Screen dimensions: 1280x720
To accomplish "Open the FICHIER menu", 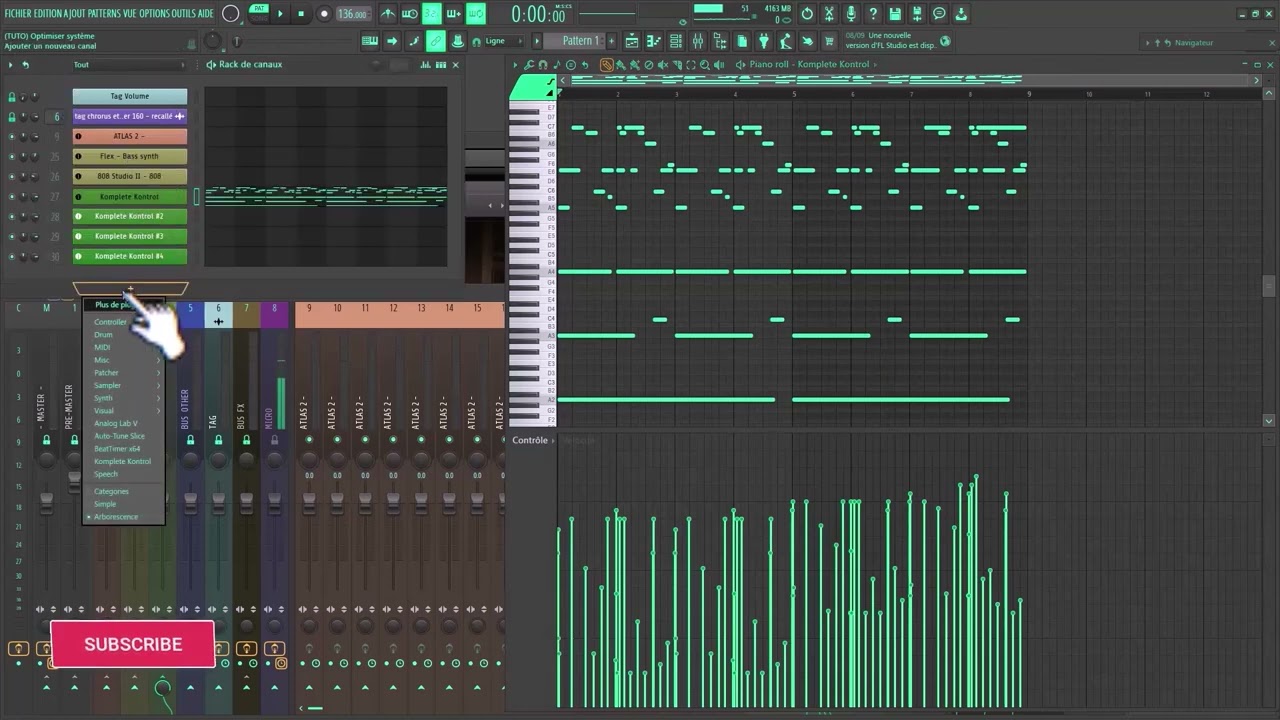I will (x=18, y=14).
